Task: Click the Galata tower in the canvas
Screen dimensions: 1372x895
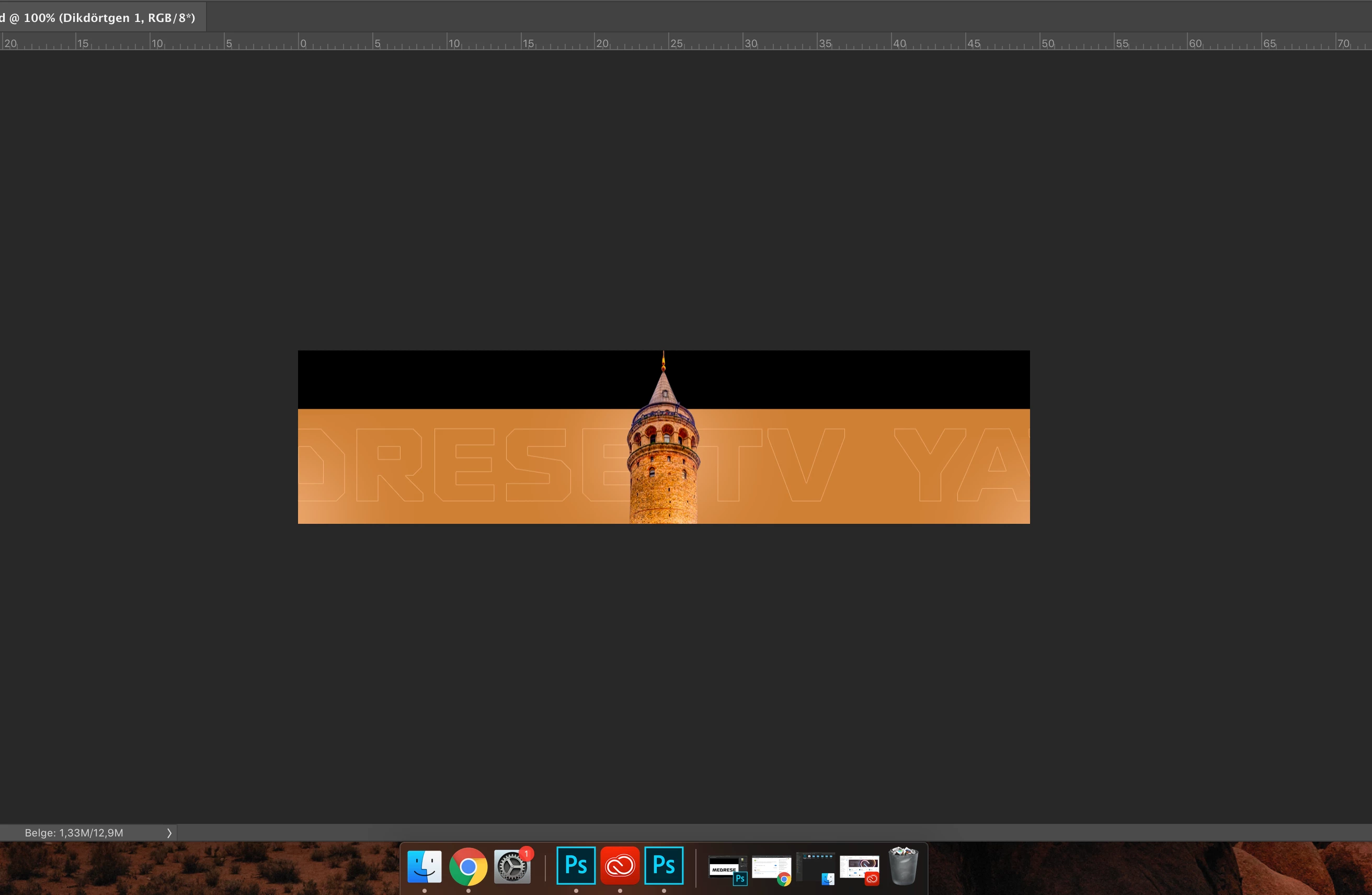Action: (663, 461)
